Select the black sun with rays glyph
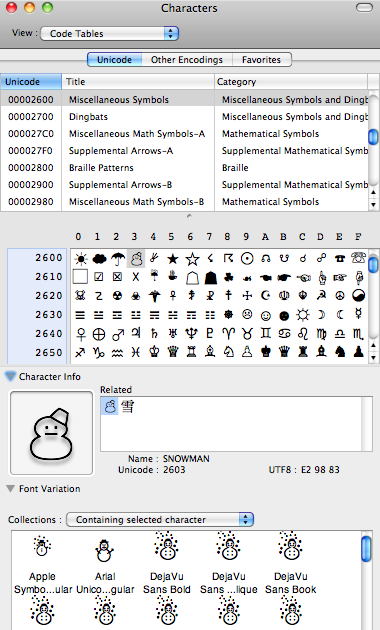 80,259
